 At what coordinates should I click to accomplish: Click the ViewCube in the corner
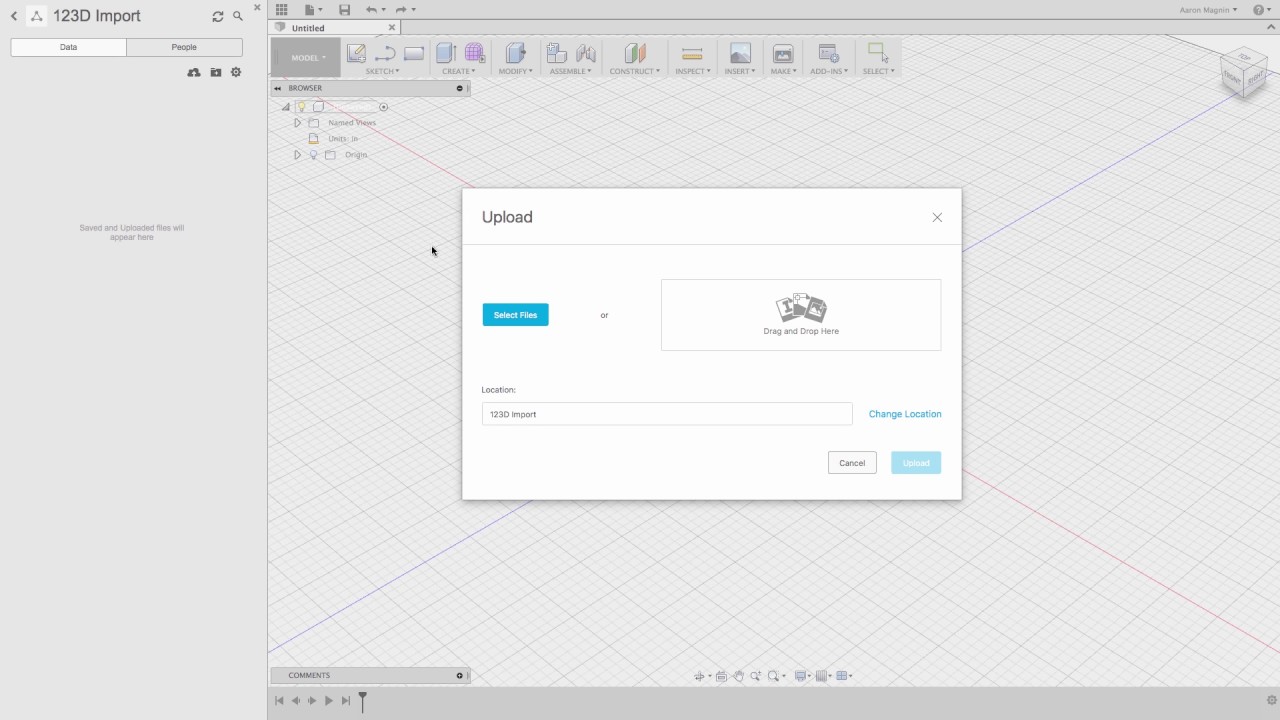point(1243,72)
